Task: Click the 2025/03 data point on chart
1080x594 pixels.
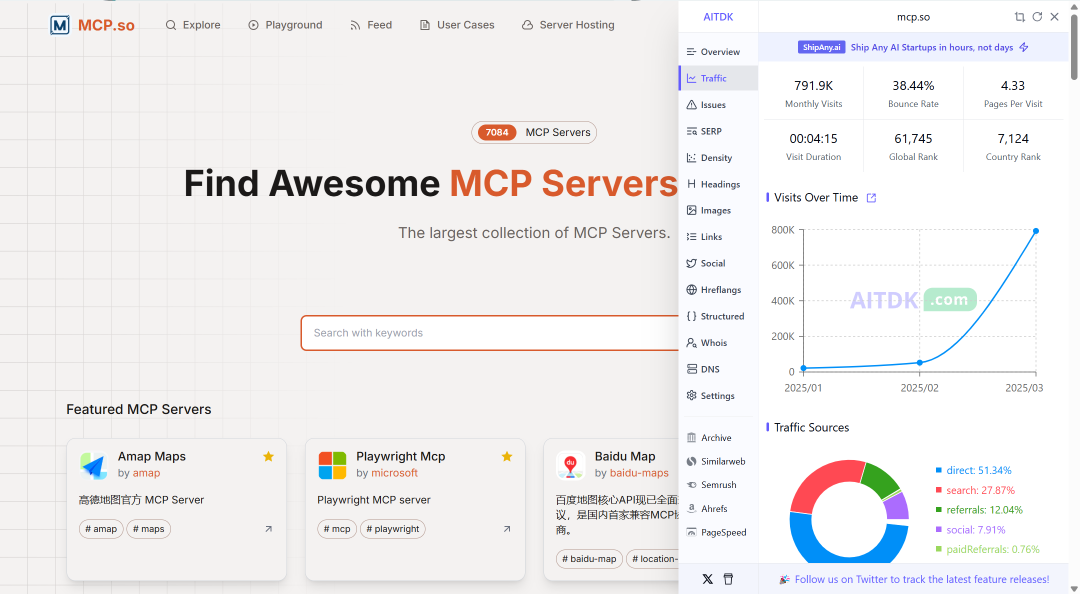Action: pyautogui.click(x=1036, y=231)
